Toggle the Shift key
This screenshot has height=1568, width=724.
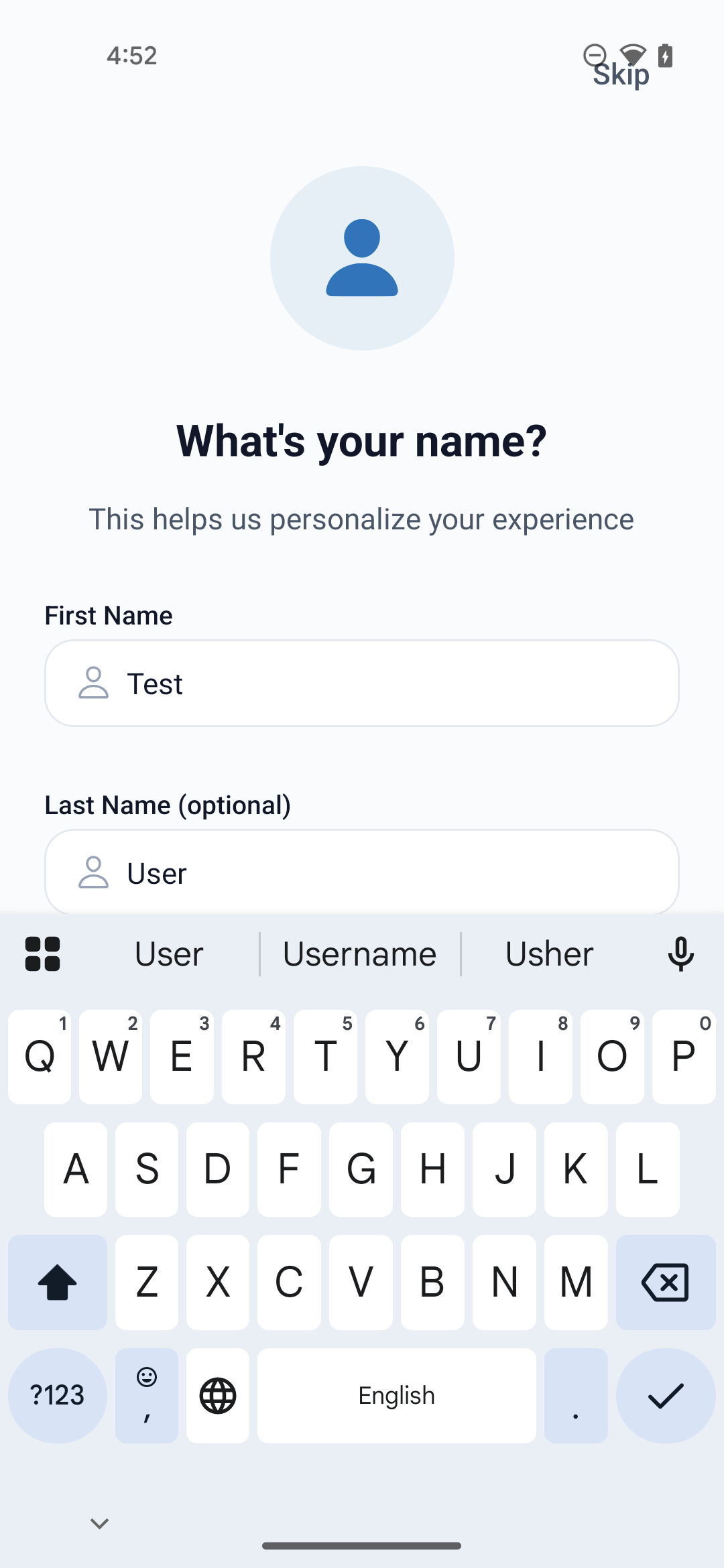click(x=58, y=1283)
